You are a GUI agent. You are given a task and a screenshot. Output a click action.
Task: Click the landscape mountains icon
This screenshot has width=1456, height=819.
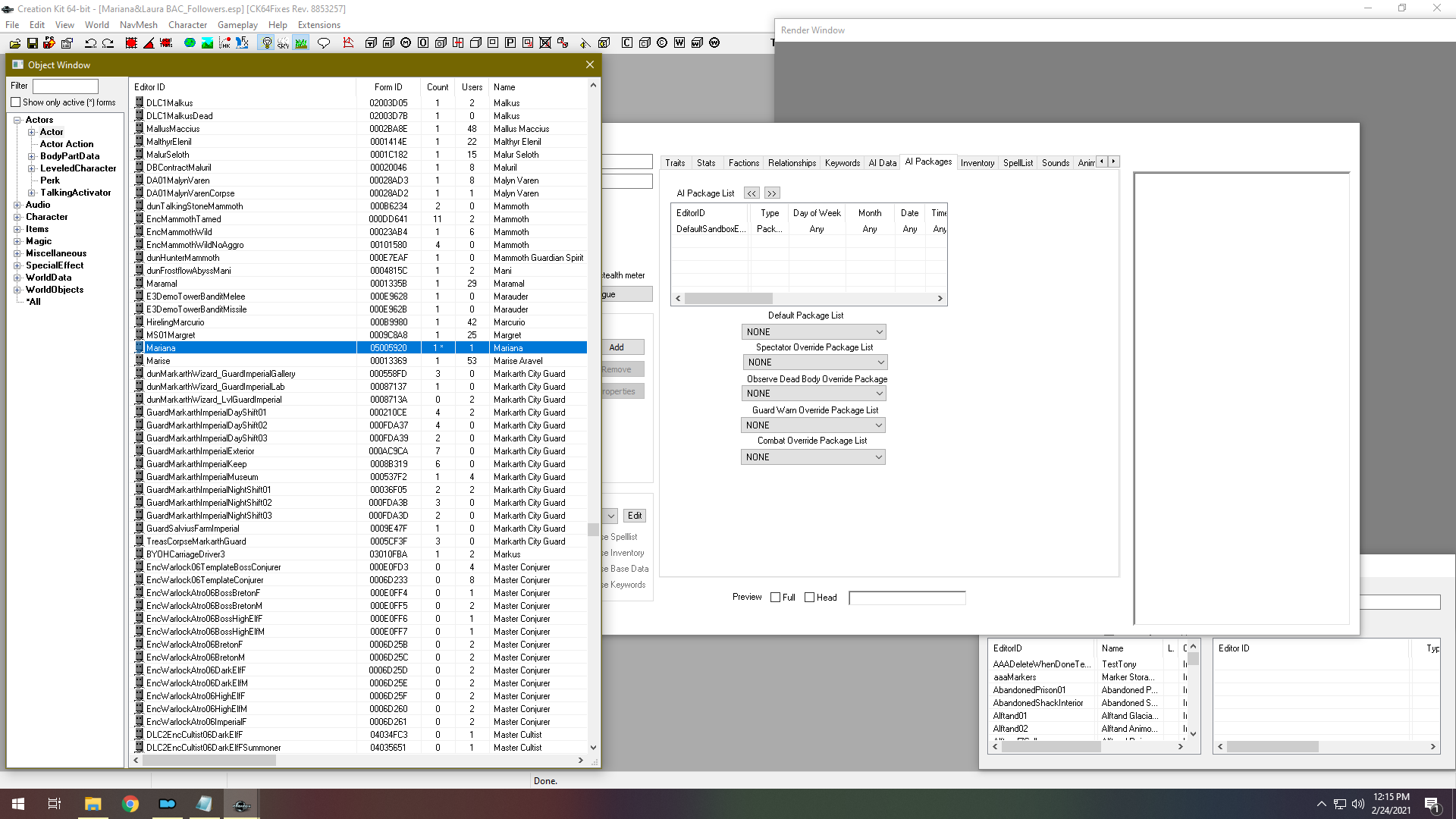tap(207, 43)
